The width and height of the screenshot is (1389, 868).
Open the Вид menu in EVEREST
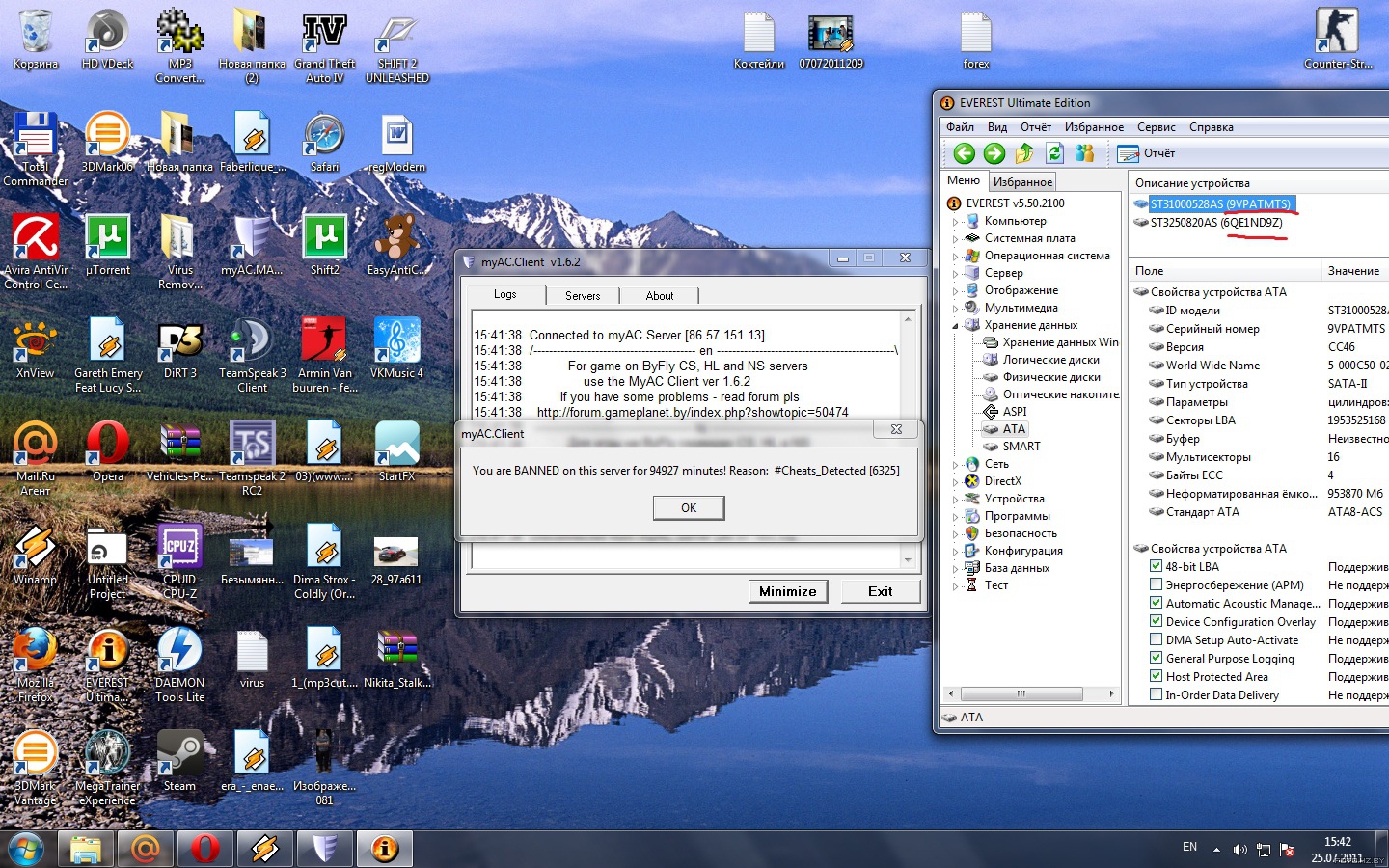tap(997, 127)
